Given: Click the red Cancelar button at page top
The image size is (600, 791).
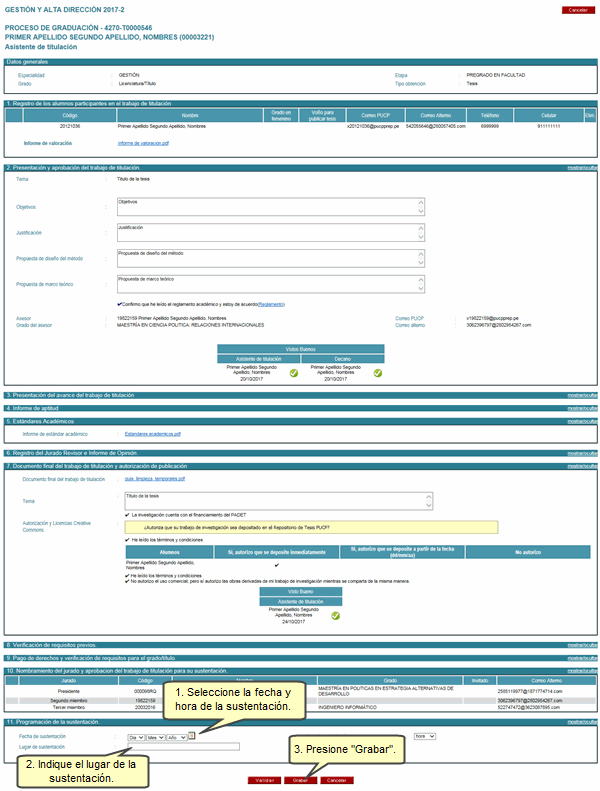Looking at the screenshot, I should (x=578, y=10).
